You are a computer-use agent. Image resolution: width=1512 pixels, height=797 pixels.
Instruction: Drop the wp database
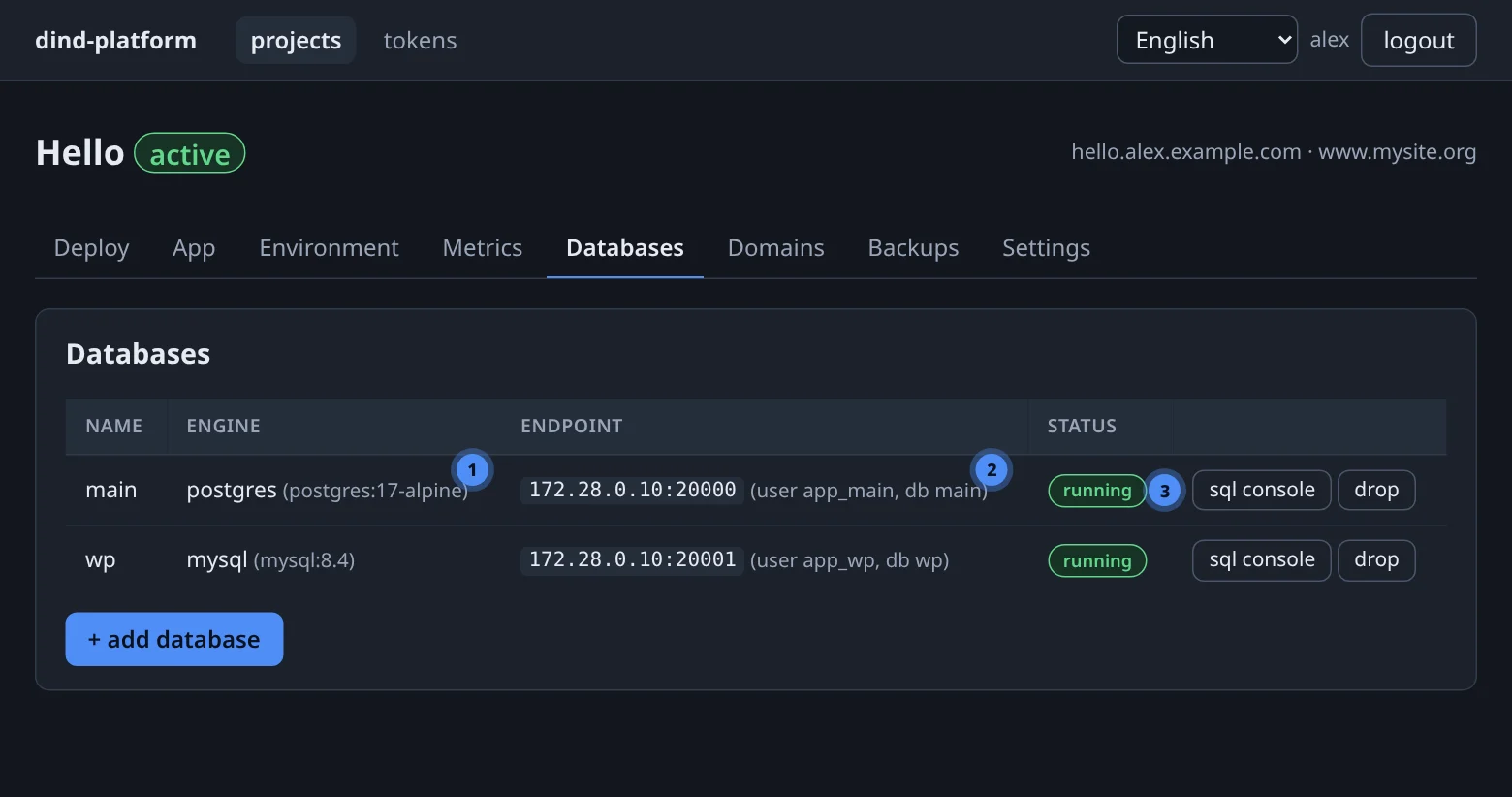(x=1376, y=559)
